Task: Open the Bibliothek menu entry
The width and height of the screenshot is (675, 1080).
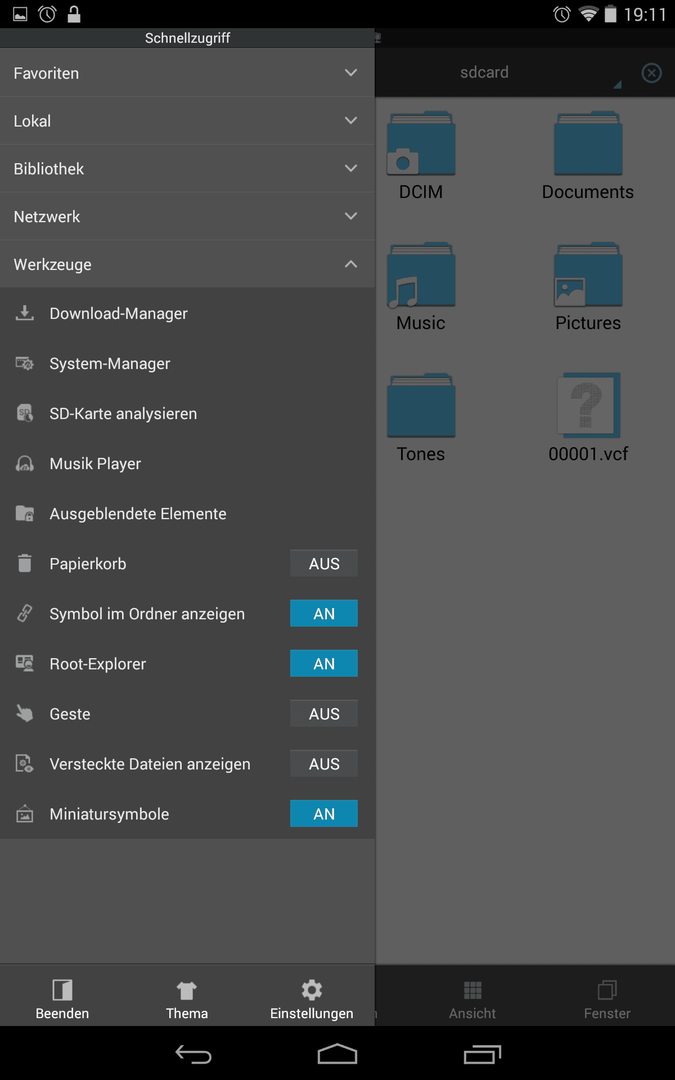Action: [x=187, y=169]
